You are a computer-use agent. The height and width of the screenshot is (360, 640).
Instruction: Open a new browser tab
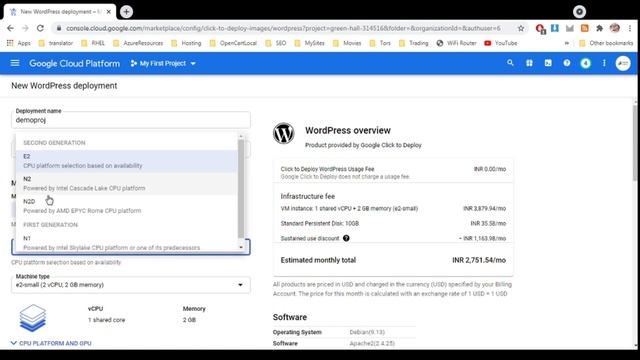[126, 12]
